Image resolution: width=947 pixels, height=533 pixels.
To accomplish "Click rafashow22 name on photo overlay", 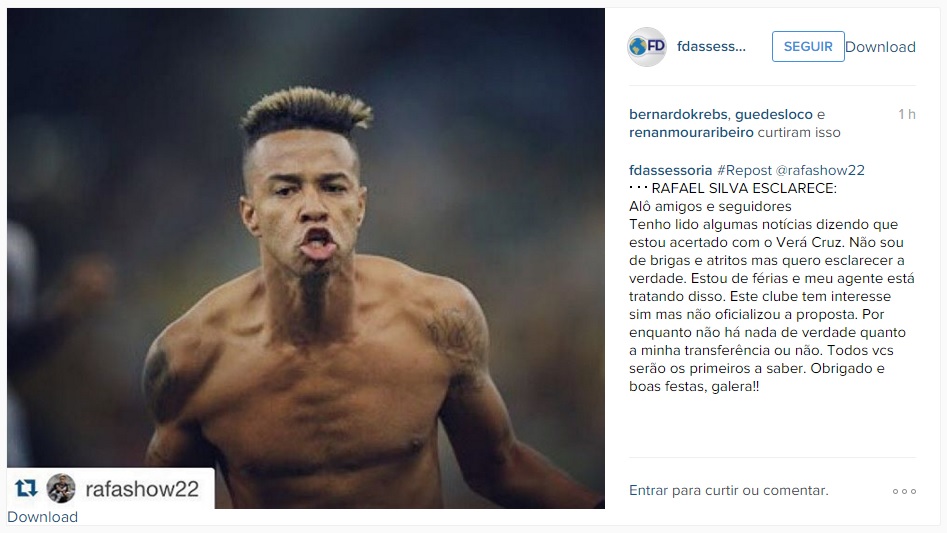I will pos(142,489).
